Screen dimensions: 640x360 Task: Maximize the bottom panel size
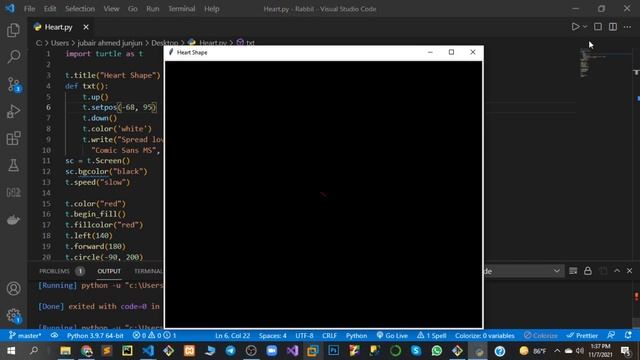click(x=617, y=271)
